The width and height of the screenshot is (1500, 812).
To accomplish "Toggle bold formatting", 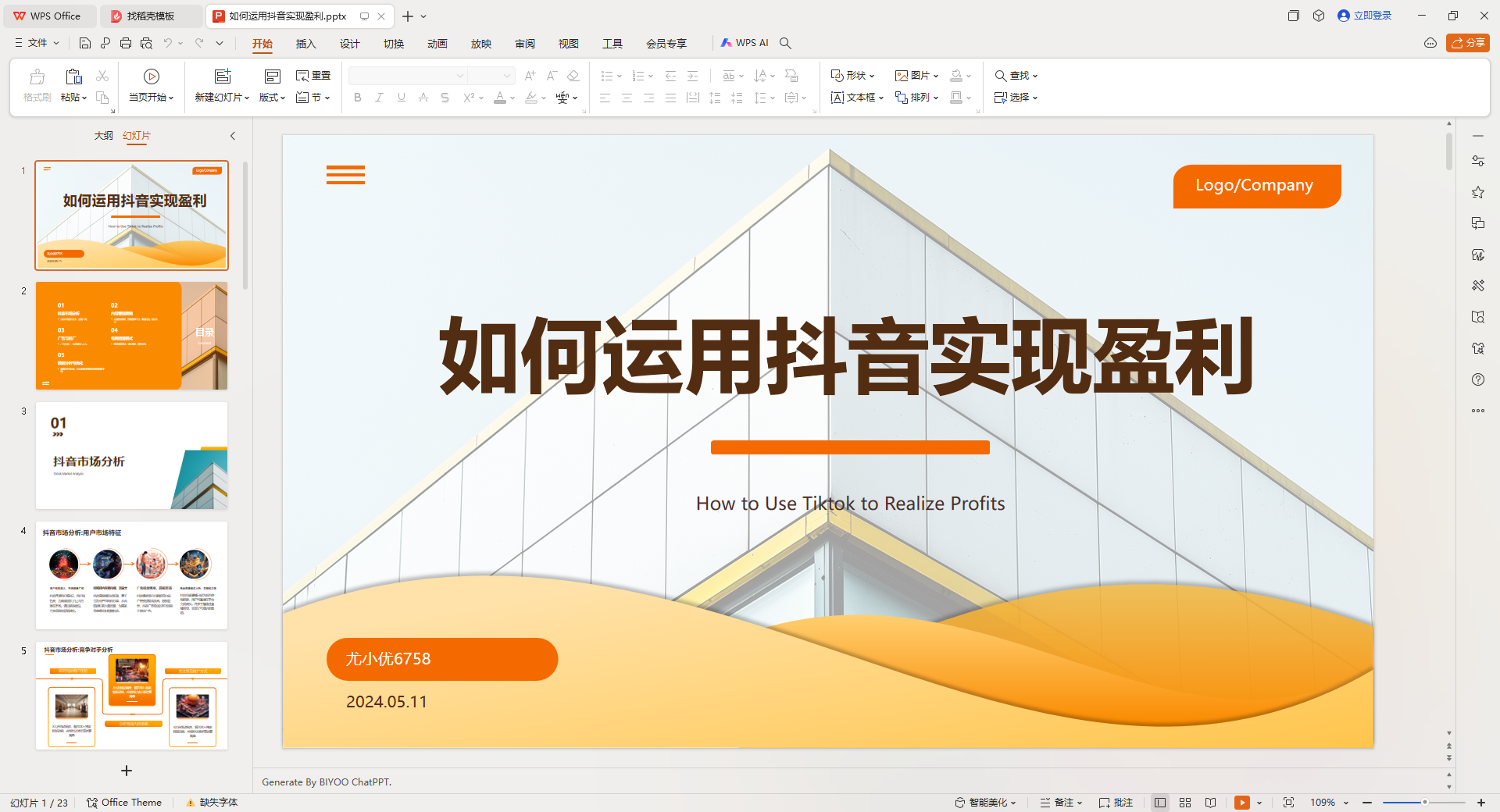I will pos(358,98).
